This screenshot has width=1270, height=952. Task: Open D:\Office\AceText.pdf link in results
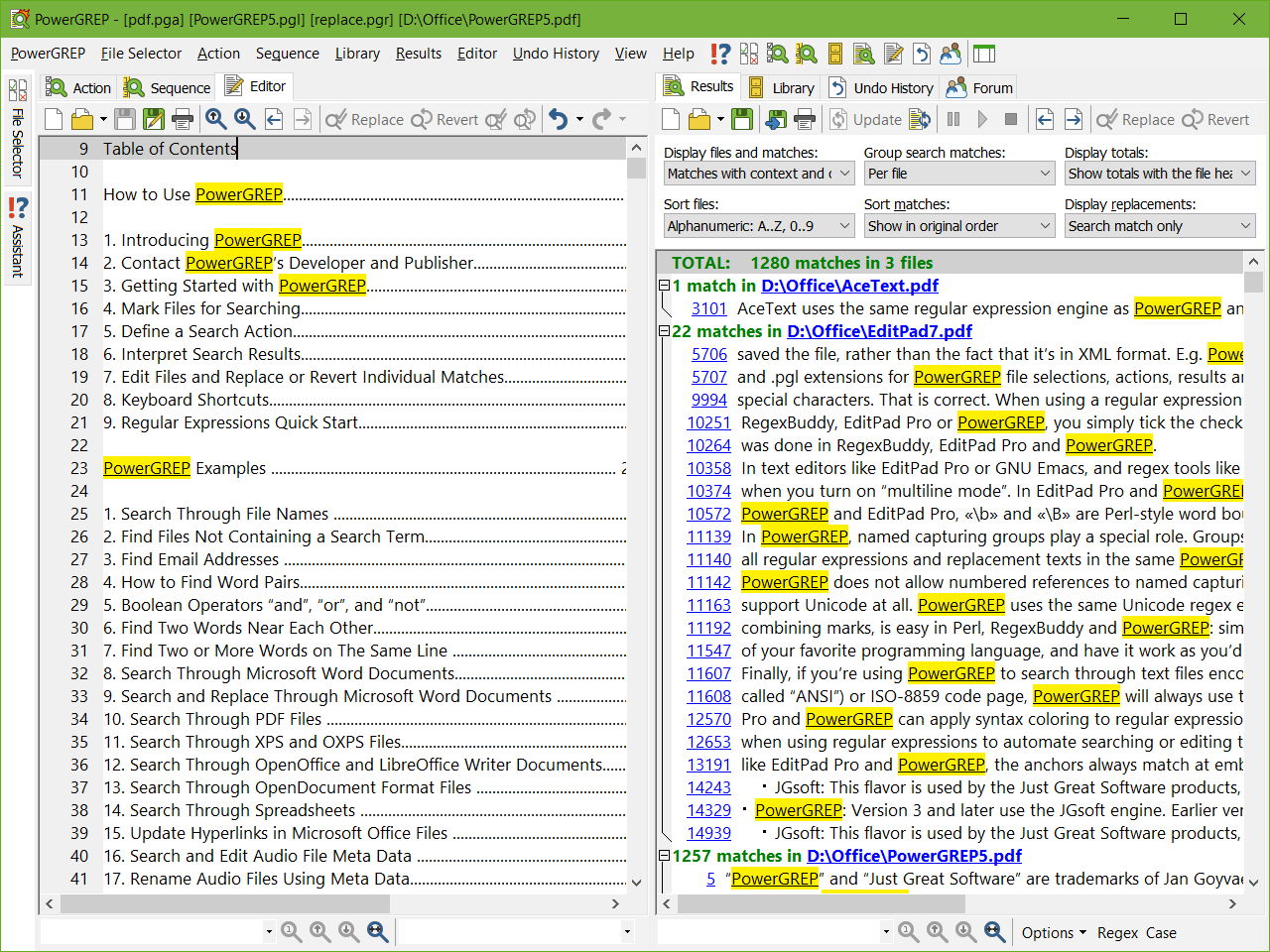[x=849, y=286]
